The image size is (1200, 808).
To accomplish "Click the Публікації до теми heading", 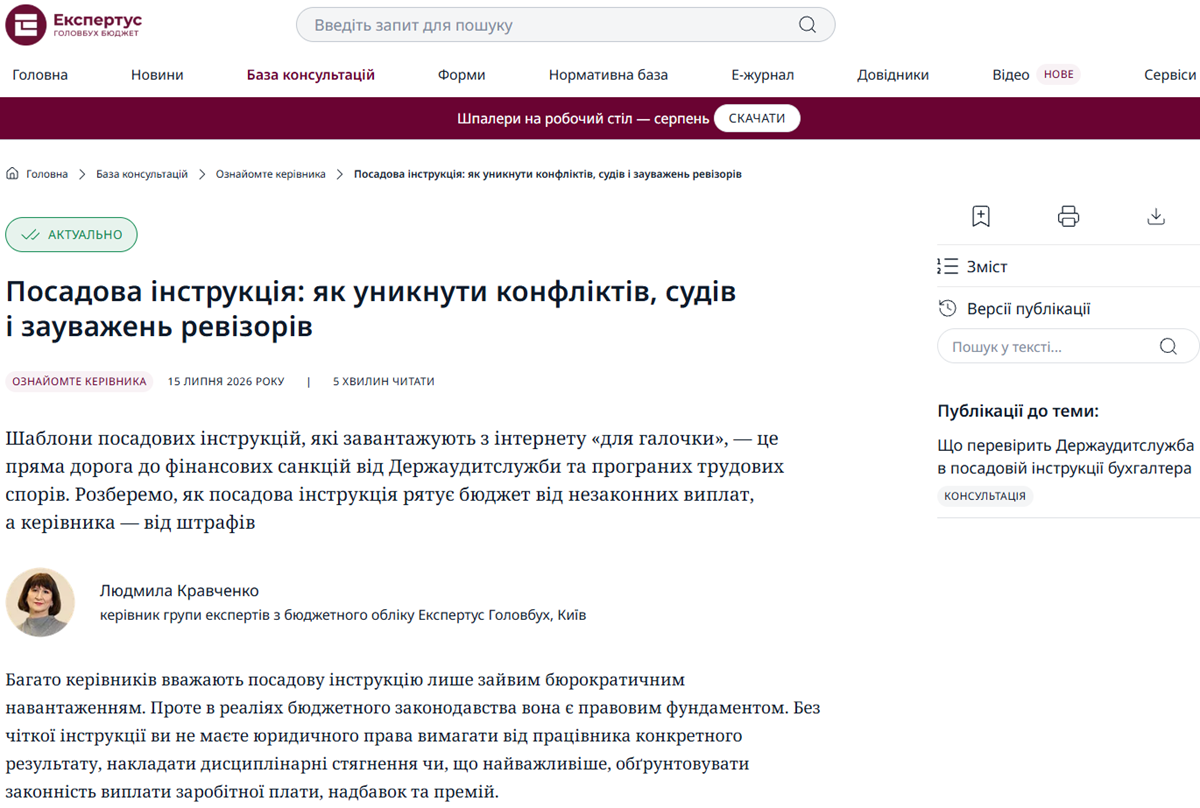I will [1018, 411].
